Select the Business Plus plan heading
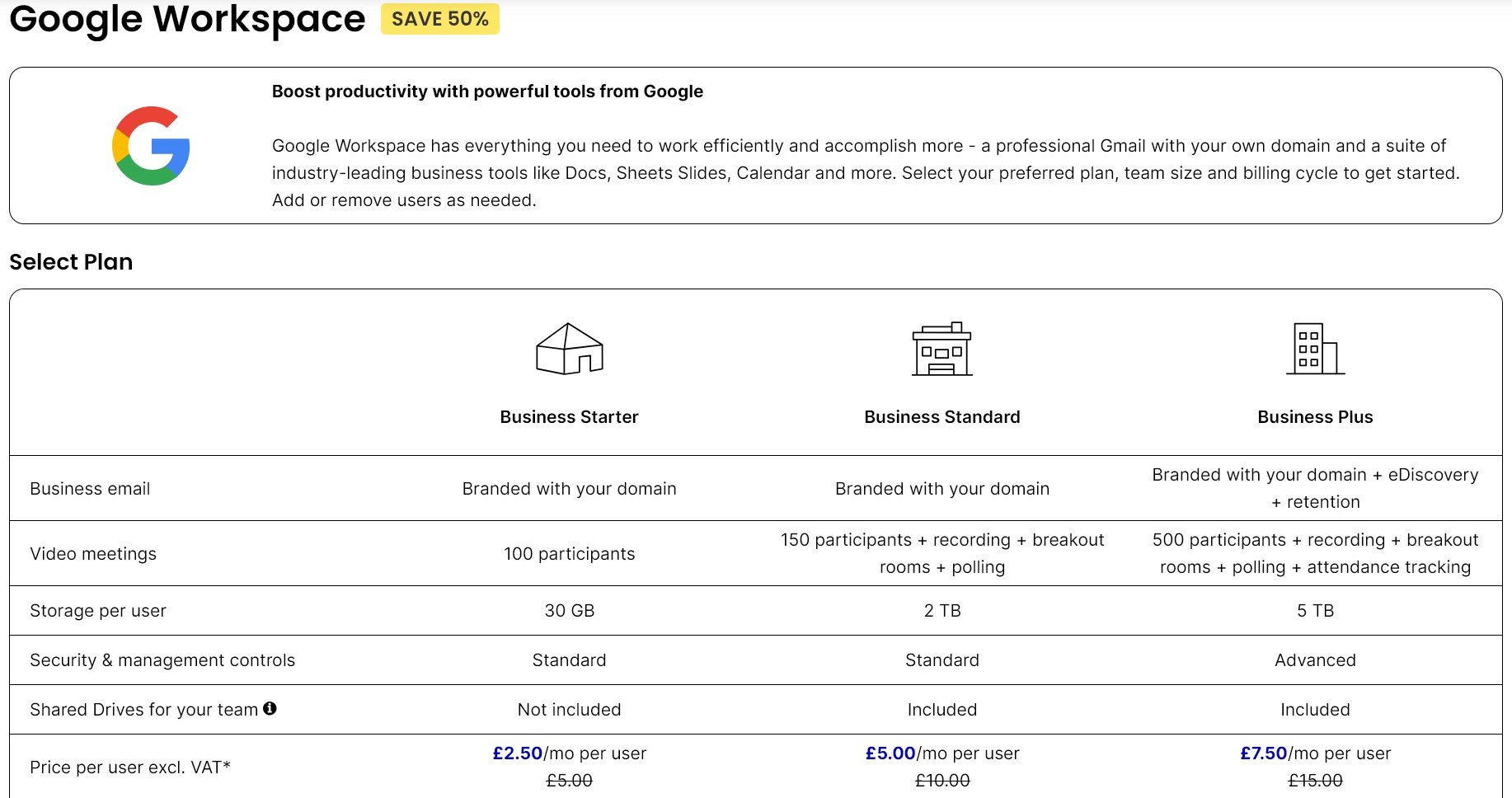Viewport: 1512px width, 798px height. (1316, 417)
